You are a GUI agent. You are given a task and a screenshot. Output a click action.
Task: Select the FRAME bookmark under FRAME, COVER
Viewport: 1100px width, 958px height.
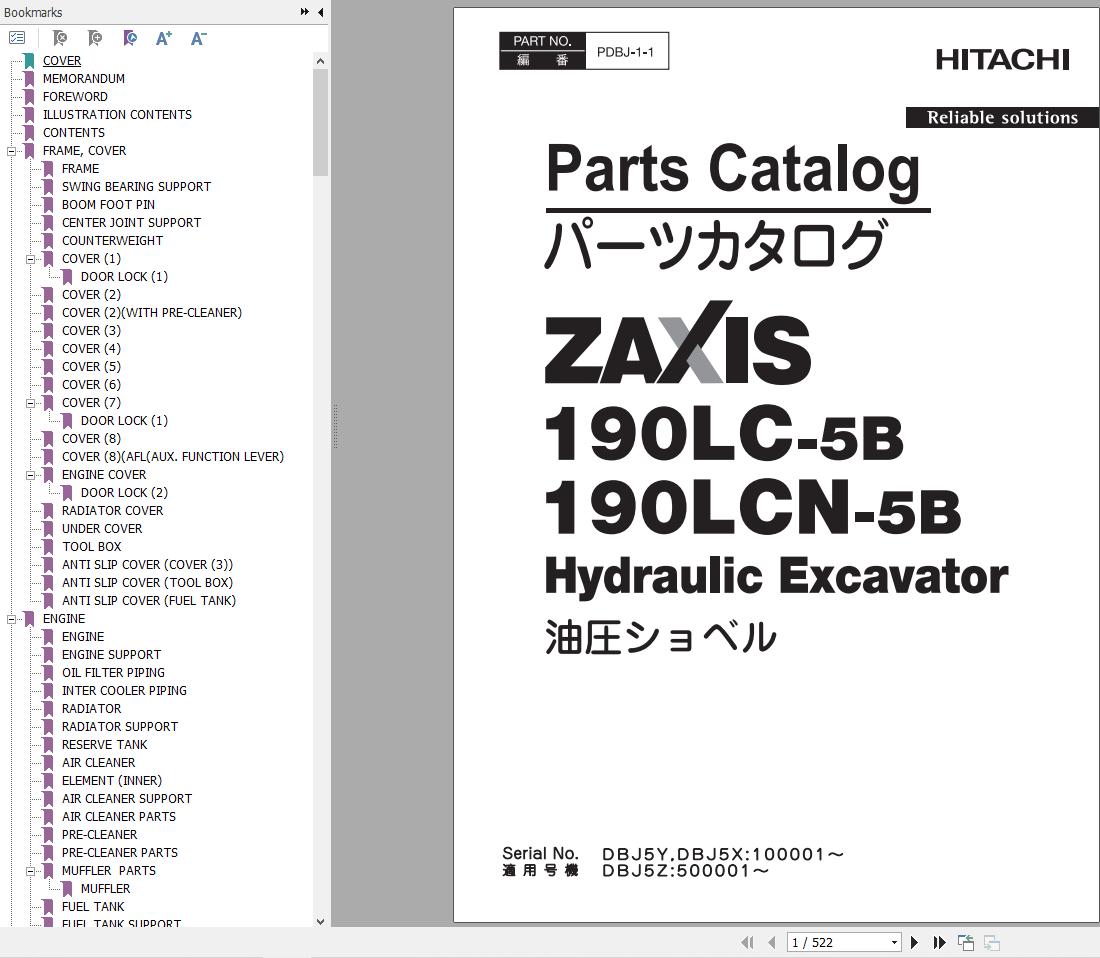(80, 168)
